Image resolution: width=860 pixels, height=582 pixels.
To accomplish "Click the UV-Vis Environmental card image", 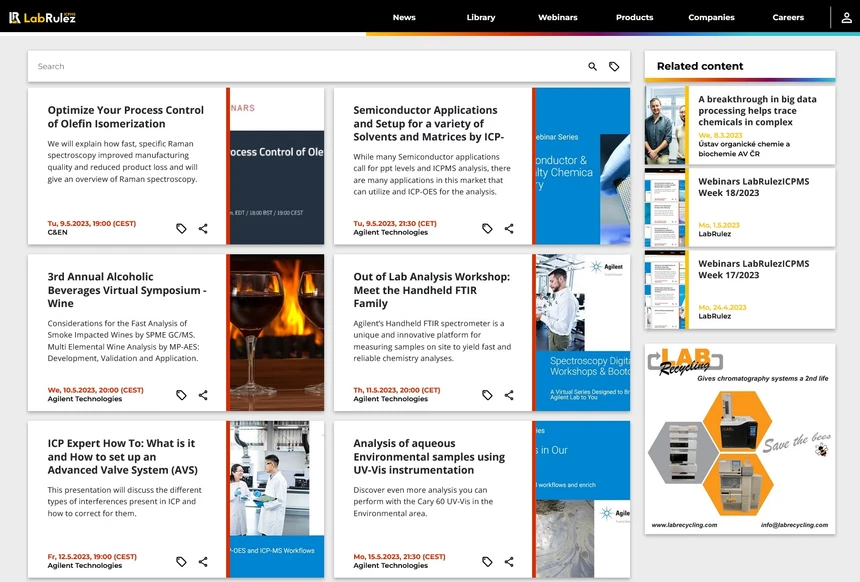I will (582, 499).
